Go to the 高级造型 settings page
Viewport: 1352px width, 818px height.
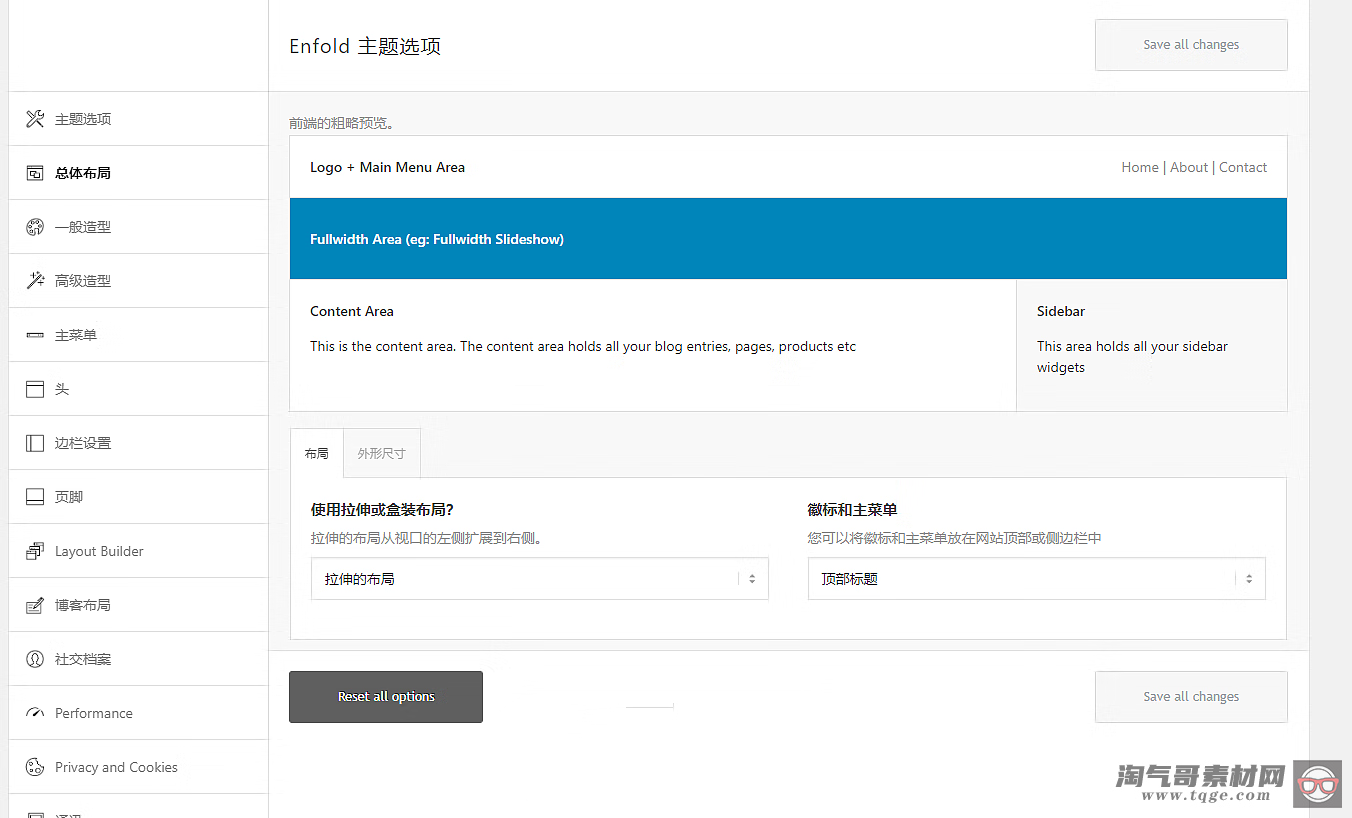[138, 281]
